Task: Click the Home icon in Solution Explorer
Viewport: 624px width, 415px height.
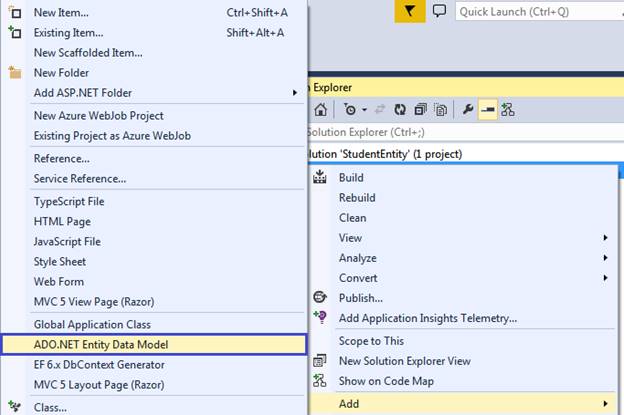Action: pyautogui.click(x=321, y=110)
